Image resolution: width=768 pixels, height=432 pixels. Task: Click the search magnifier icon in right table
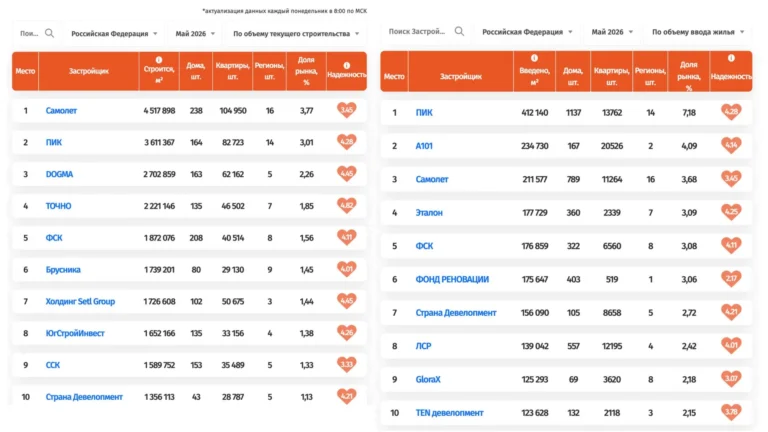pyautogui.click(x=459, y=31)
